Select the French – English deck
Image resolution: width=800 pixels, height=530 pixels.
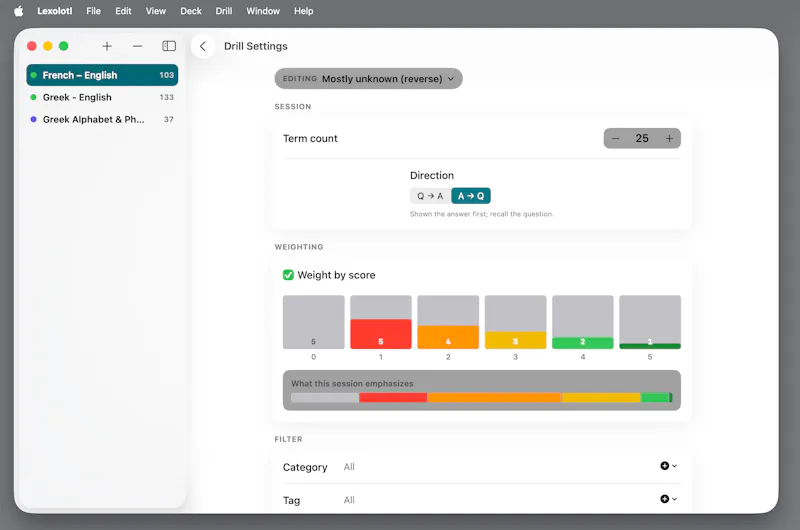102,75
